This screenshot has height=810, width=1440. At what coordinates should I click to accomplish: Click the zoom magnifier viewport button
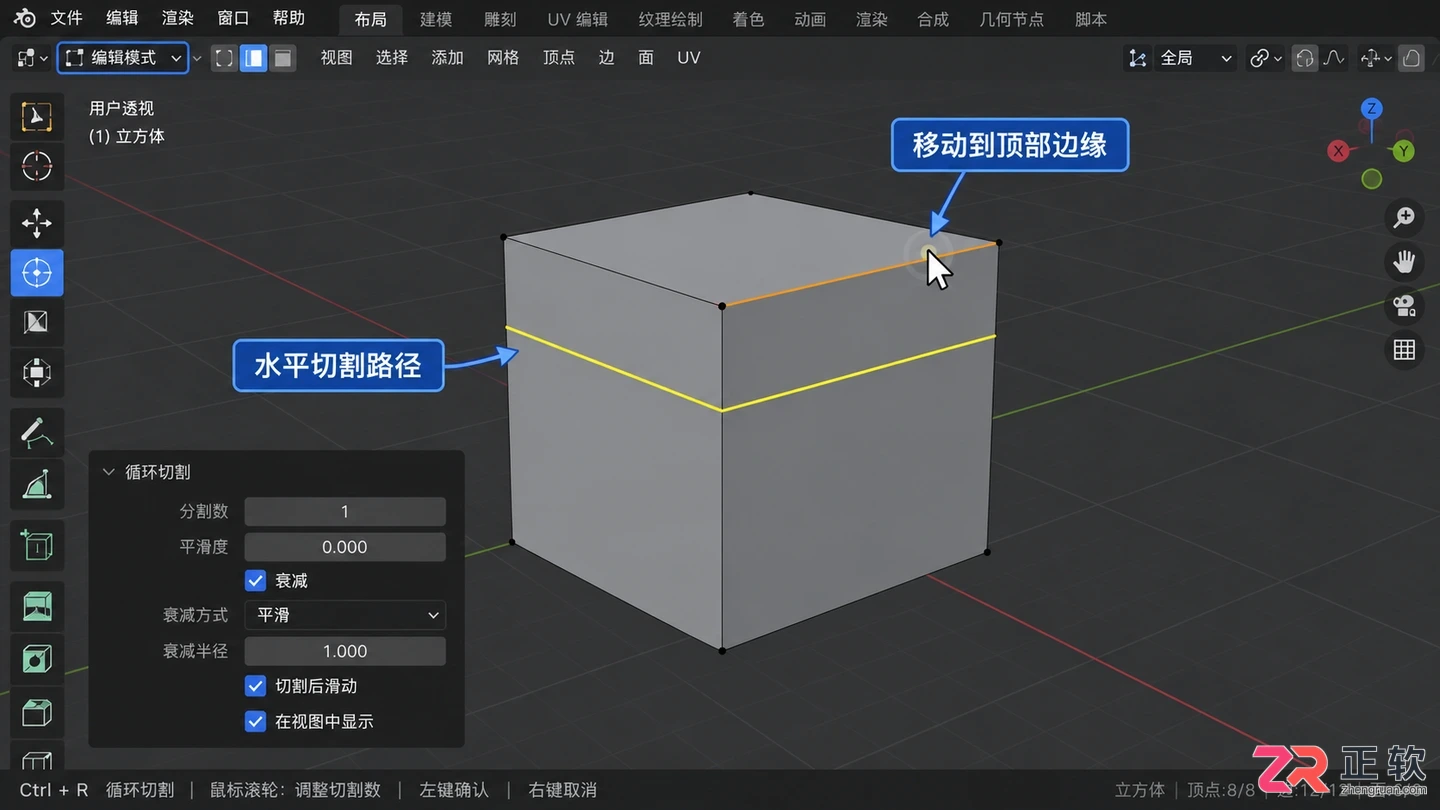1404,218
